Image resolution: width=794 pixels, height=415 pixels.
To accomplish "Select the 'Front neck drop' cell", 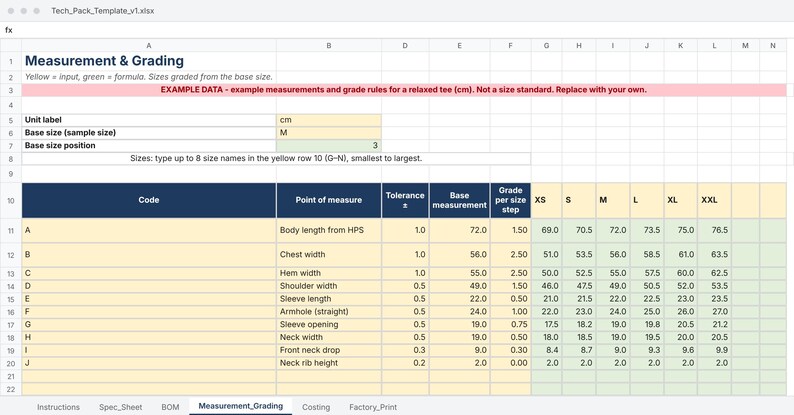I will point(329,350).
